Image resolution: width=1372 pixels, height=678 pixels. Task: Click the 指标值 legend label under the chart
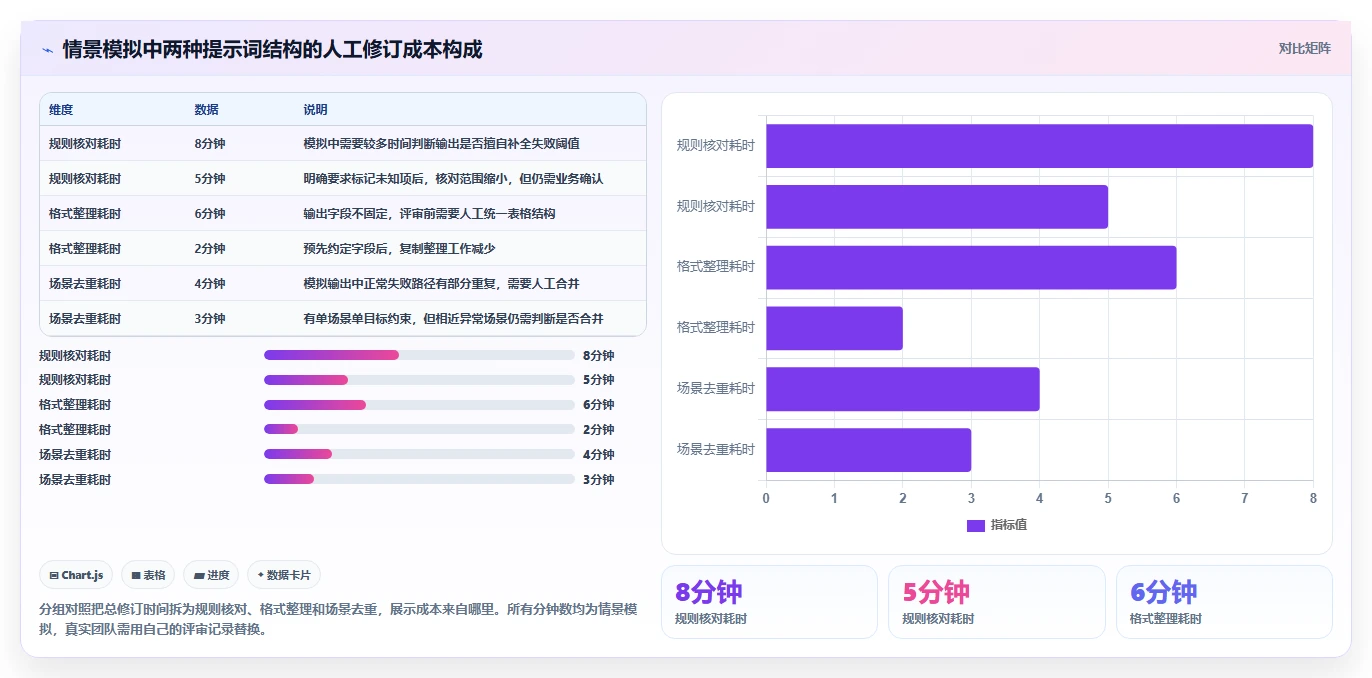tap(1008, 526)
